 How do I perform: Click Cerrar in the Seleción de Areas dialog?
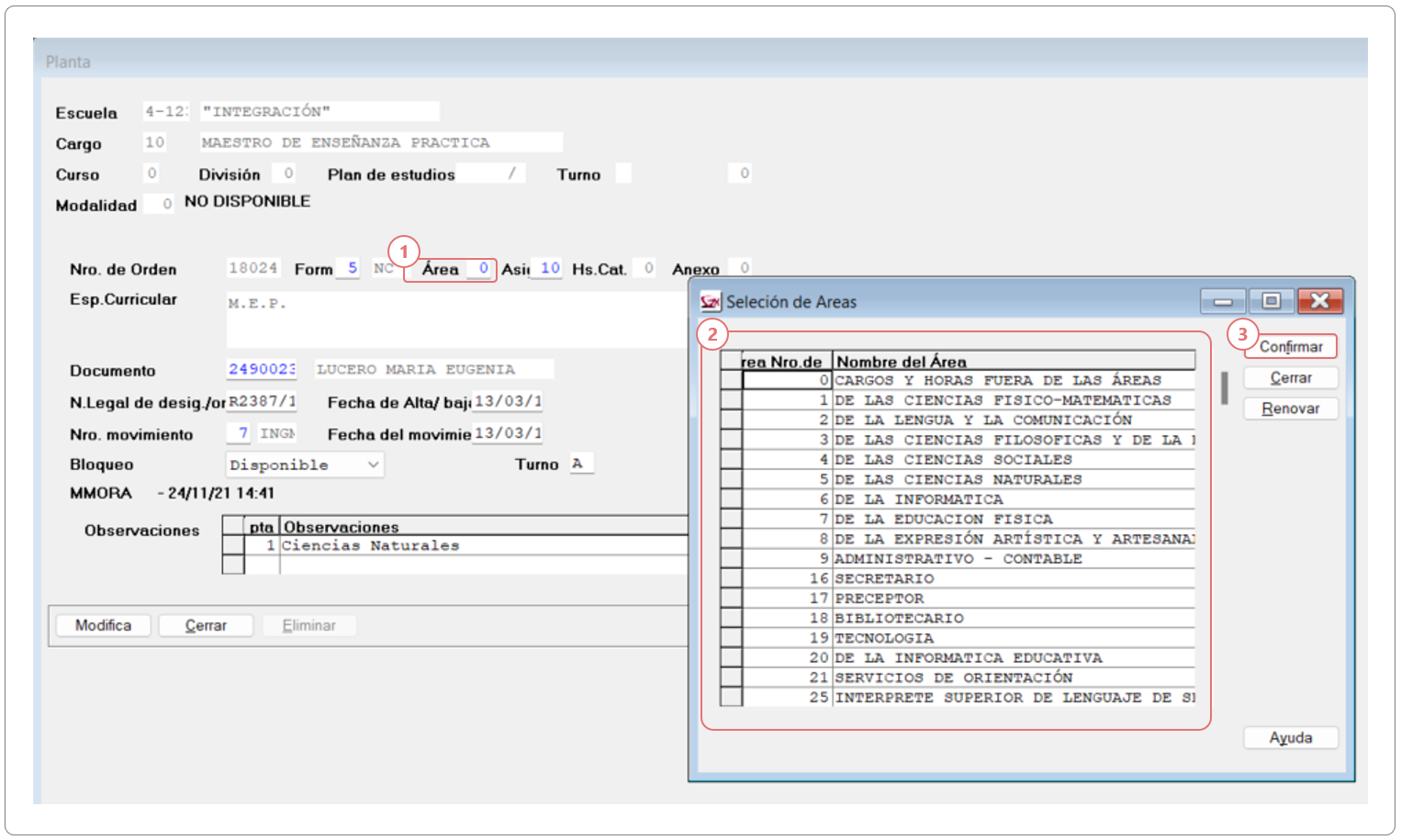[x=1290, y=377]
